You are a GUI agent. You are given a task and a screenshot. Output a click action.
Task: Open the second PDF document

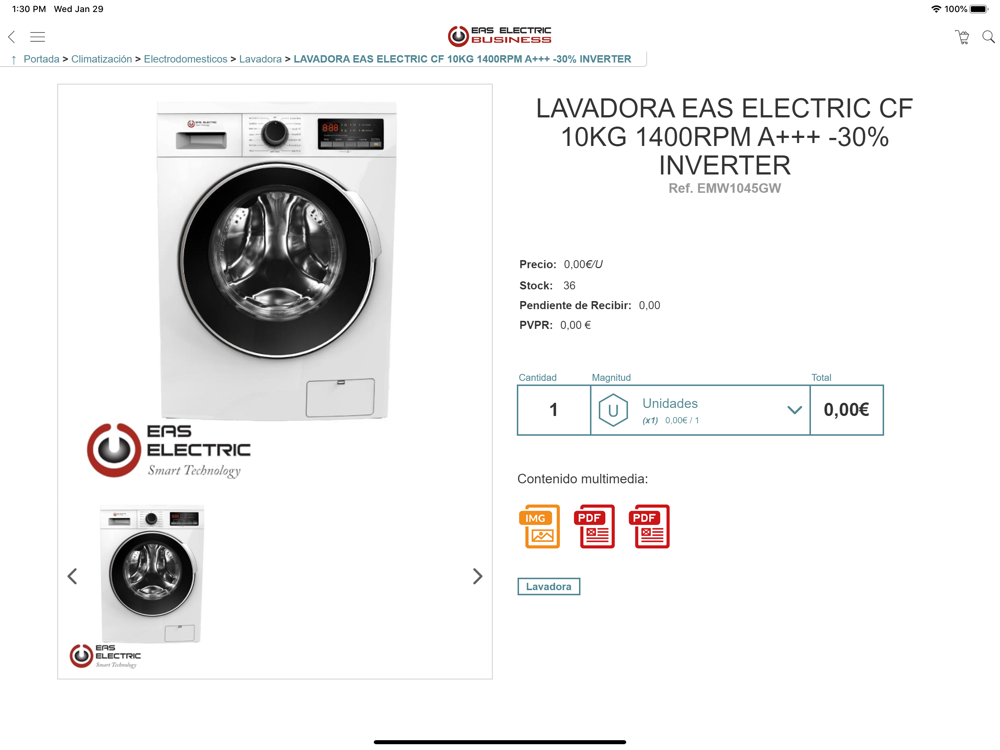point(649,526)
